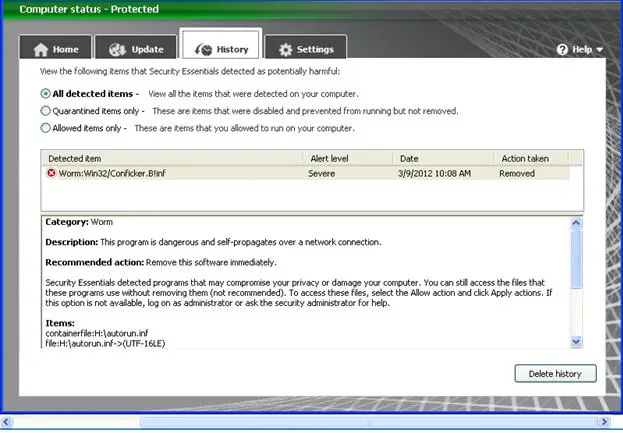Image resolution: width=623 pixels, height=433 pixels.
Task: Click the horizontal scrollbar right arrow
Action: tap(604, 422)
